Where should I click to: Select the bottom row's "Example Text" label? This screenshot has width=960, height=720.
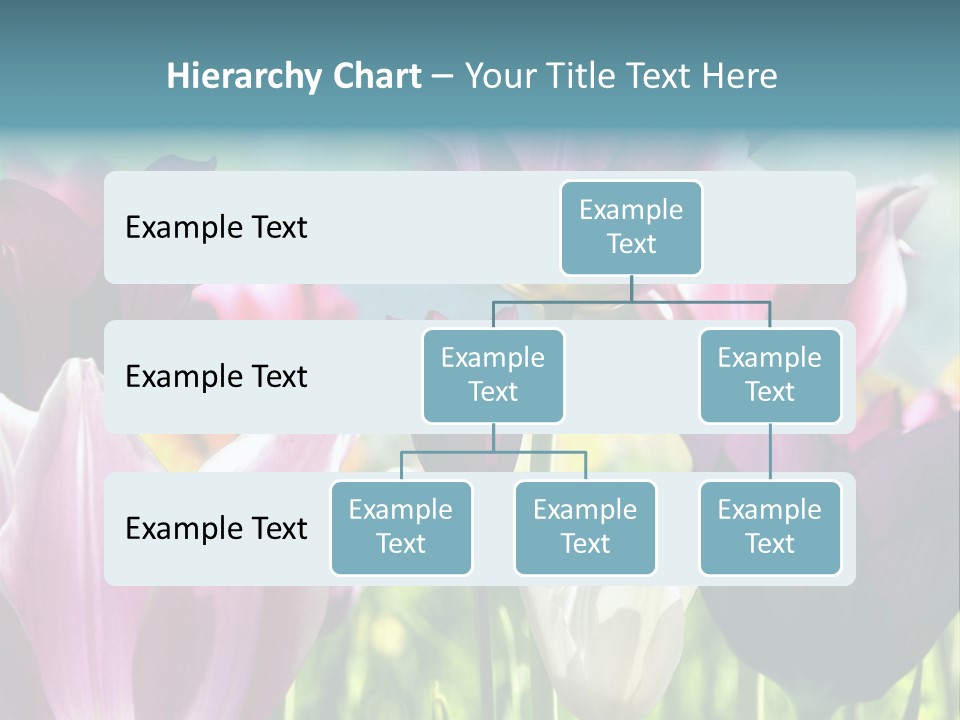click(x=216, y=528)
